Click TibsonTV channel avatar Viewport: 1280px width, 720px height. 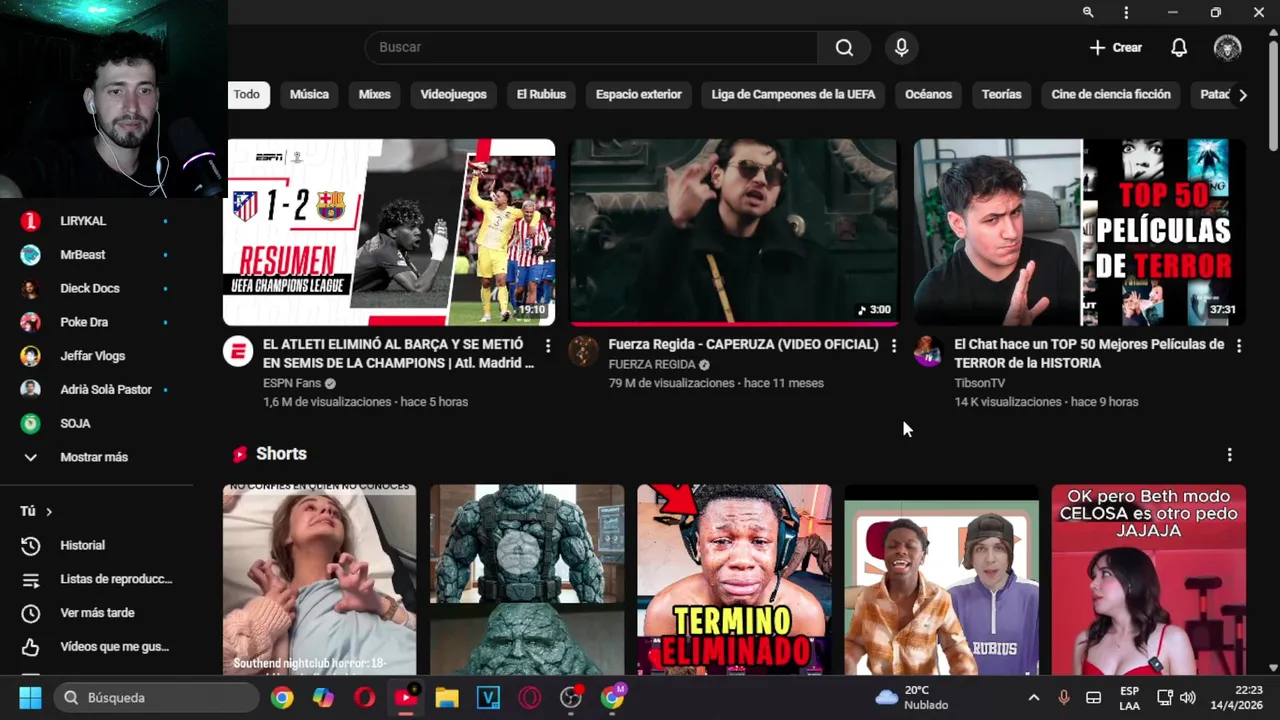[x=929, y=351]
